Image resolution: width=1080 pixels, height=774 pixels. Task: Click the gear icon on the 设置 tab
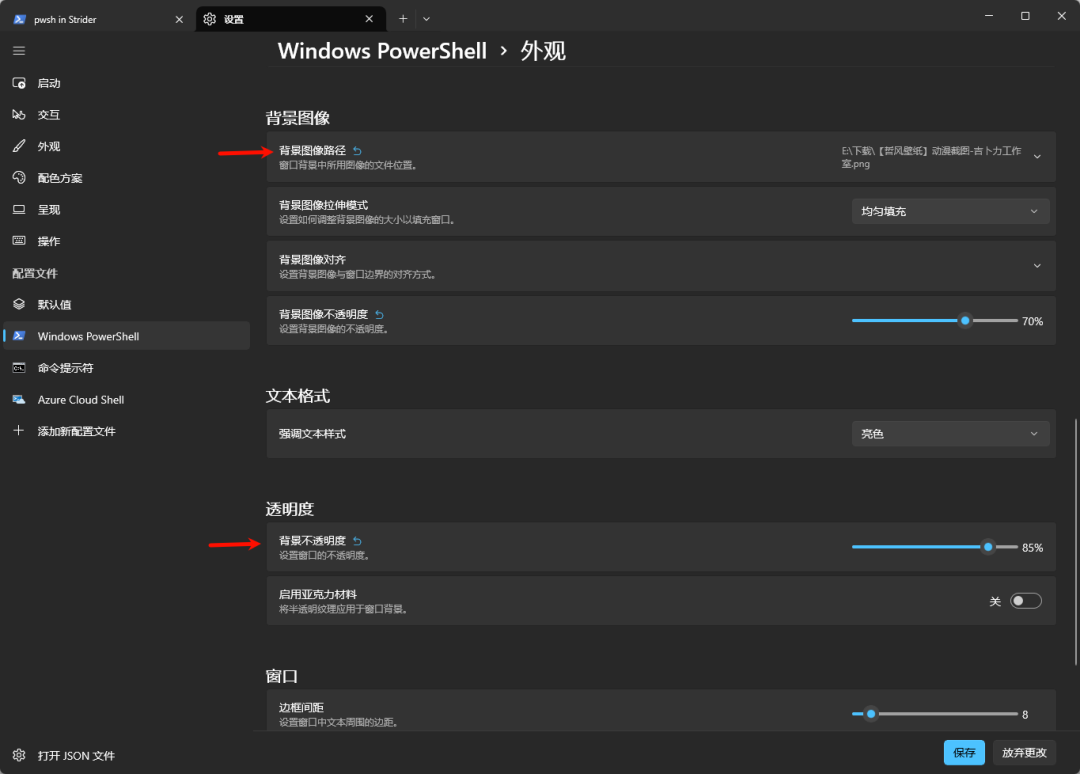[210, 19]
